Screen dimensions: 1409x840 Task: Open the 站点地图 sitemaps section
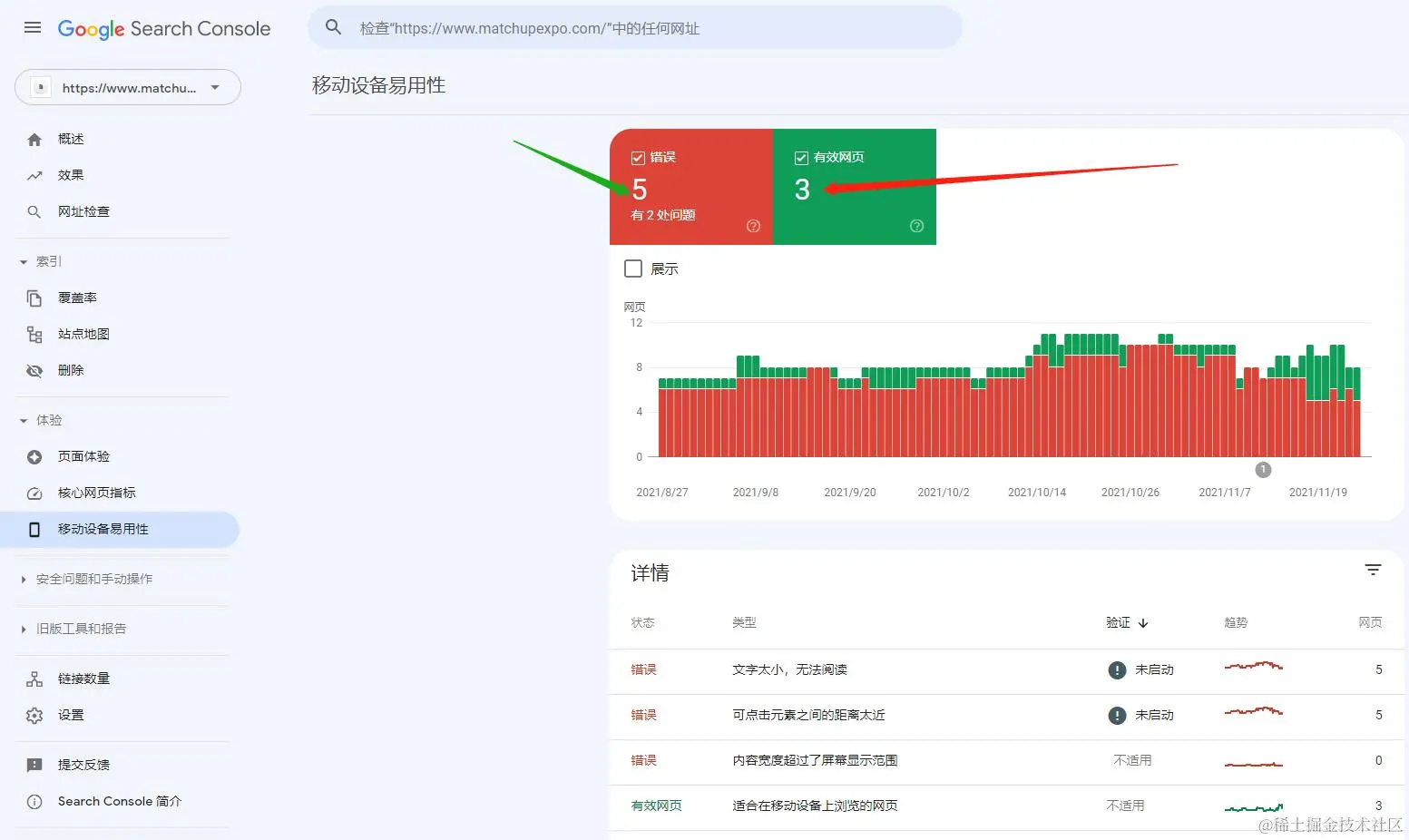click(x=83, y=334)
